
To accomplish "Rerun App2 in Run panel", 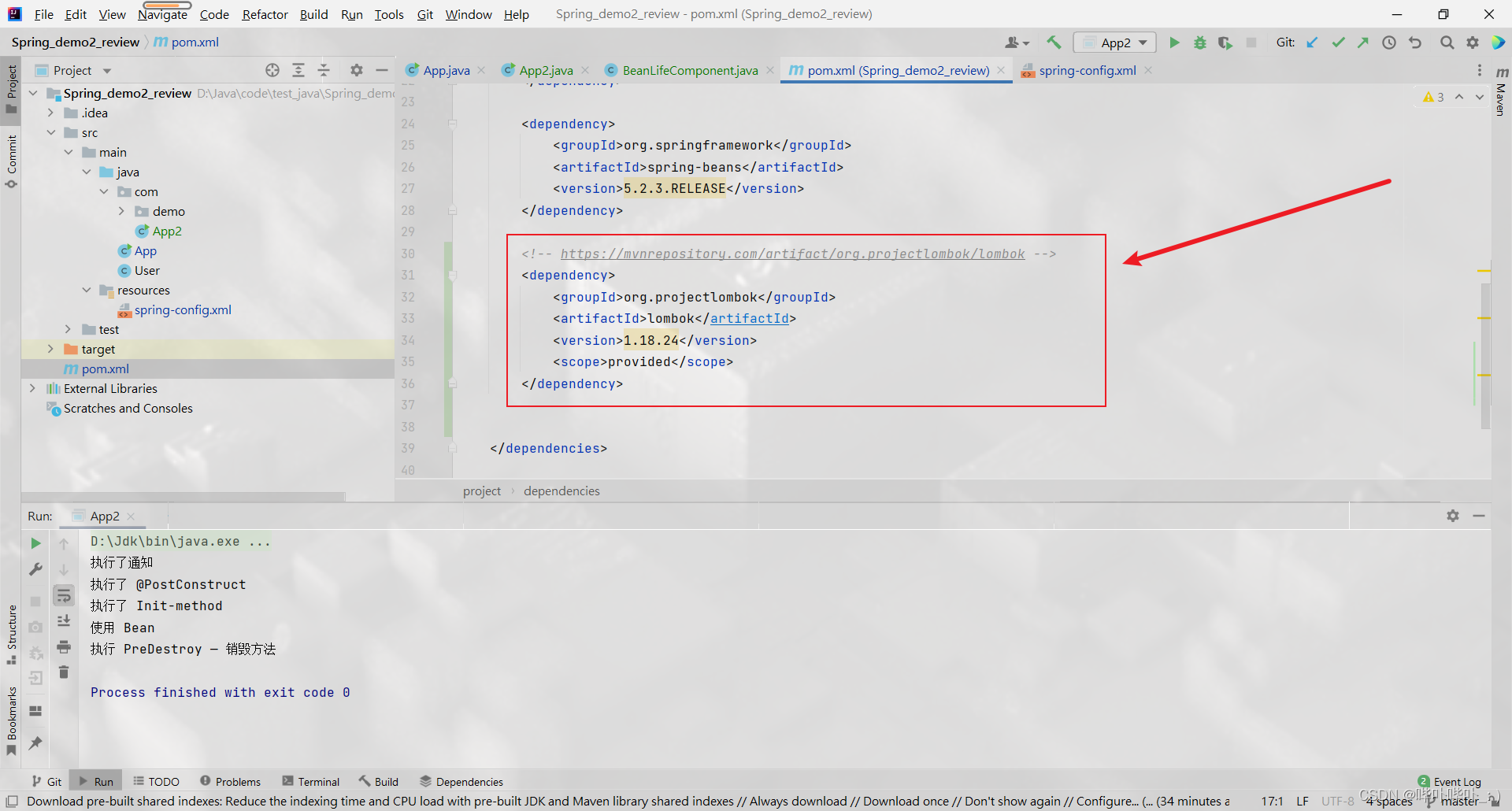I will click(35, 543).
